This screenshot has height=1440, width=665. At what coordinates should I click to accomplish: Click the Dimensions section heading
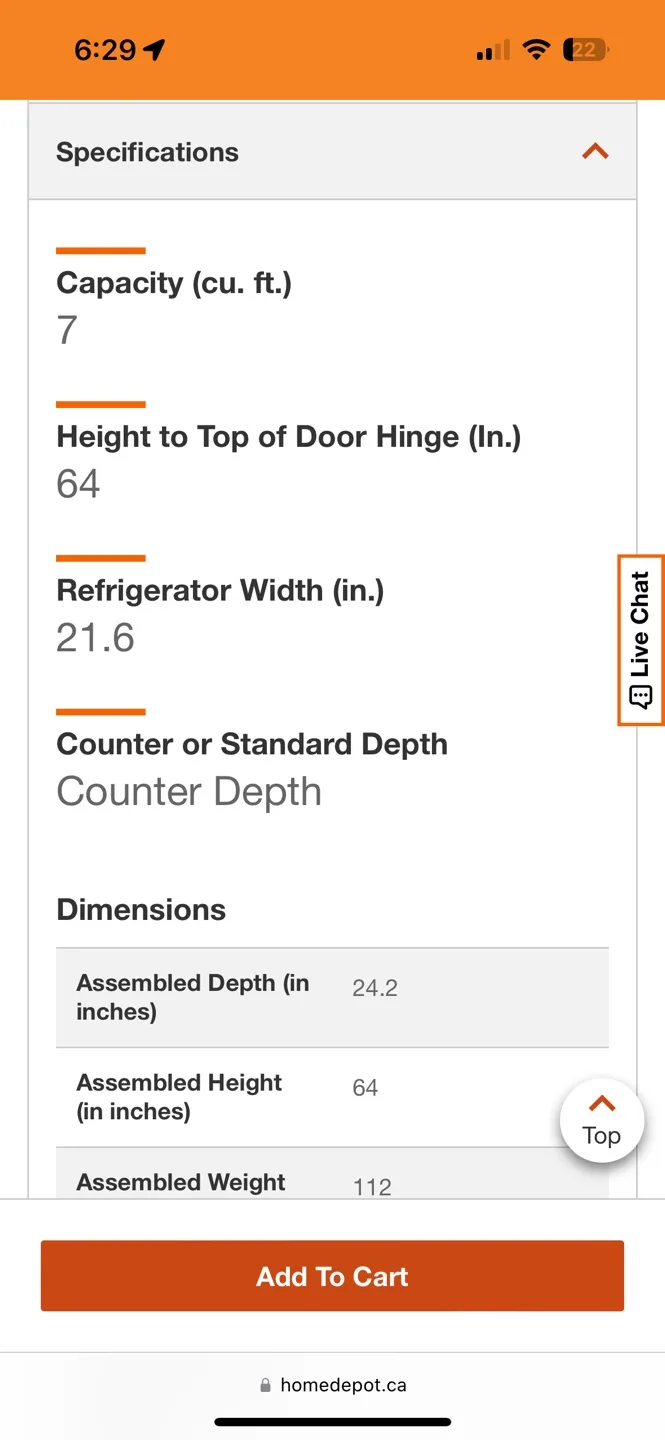pyautogui.click(x=140, y=910)
